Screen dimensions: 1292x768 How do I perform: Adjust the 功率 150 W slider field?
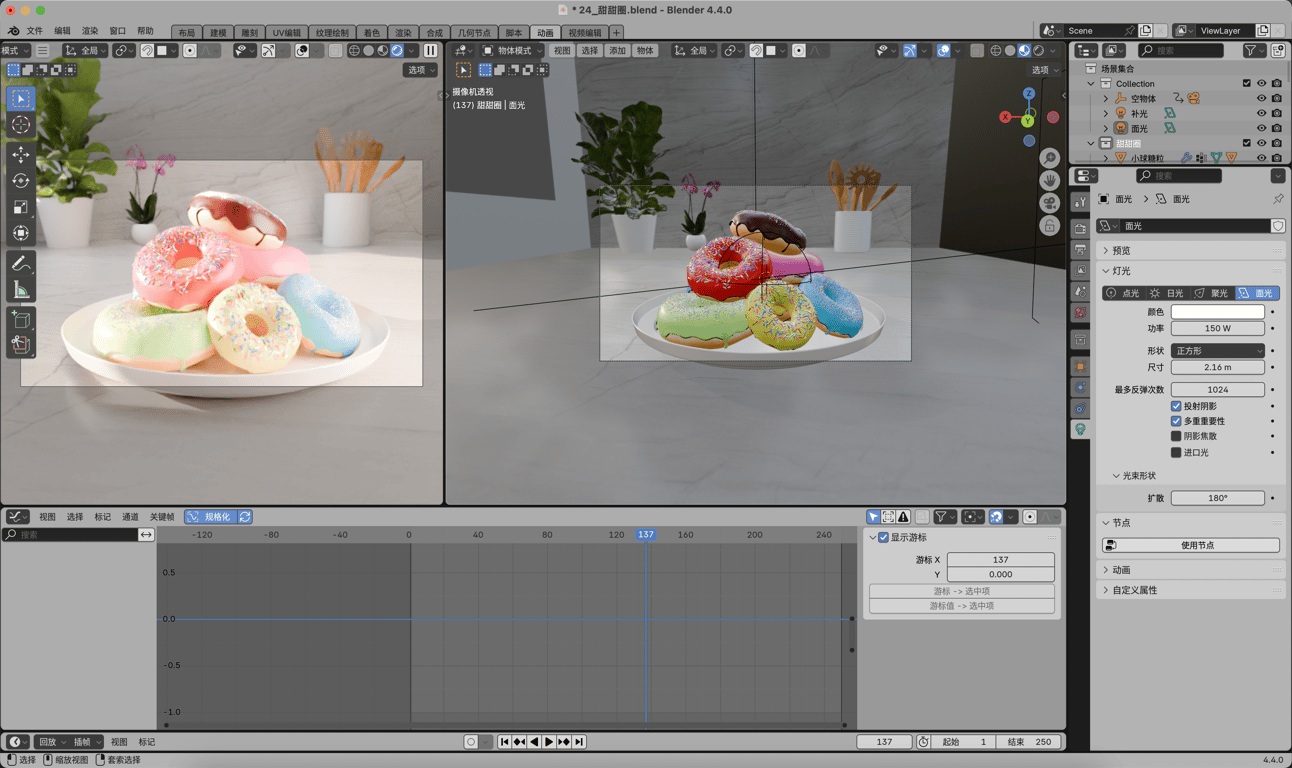[x=1217, y=328]
